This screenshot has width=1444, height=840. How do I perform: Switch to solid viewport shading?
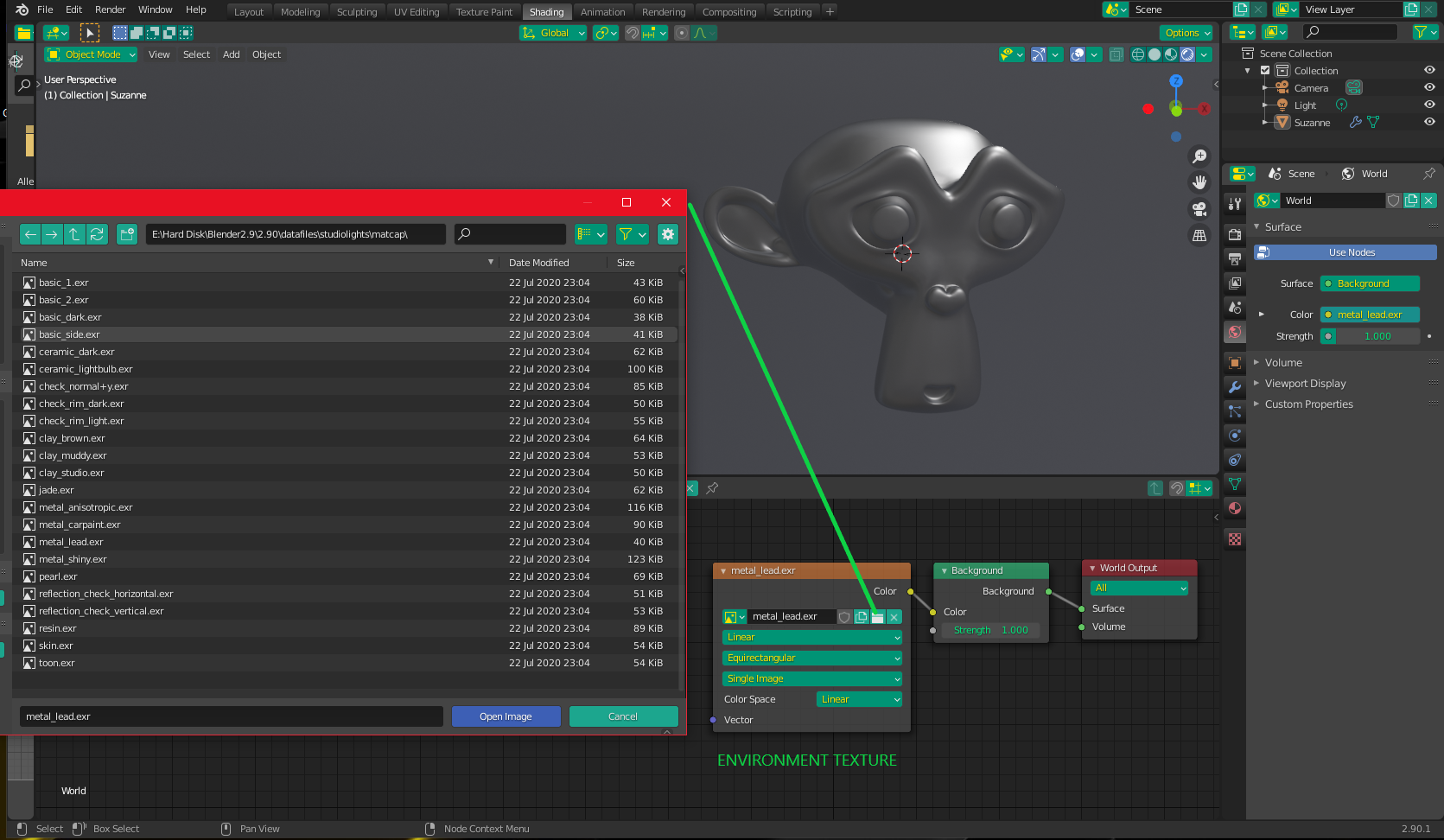click(x=1155, y=54)
